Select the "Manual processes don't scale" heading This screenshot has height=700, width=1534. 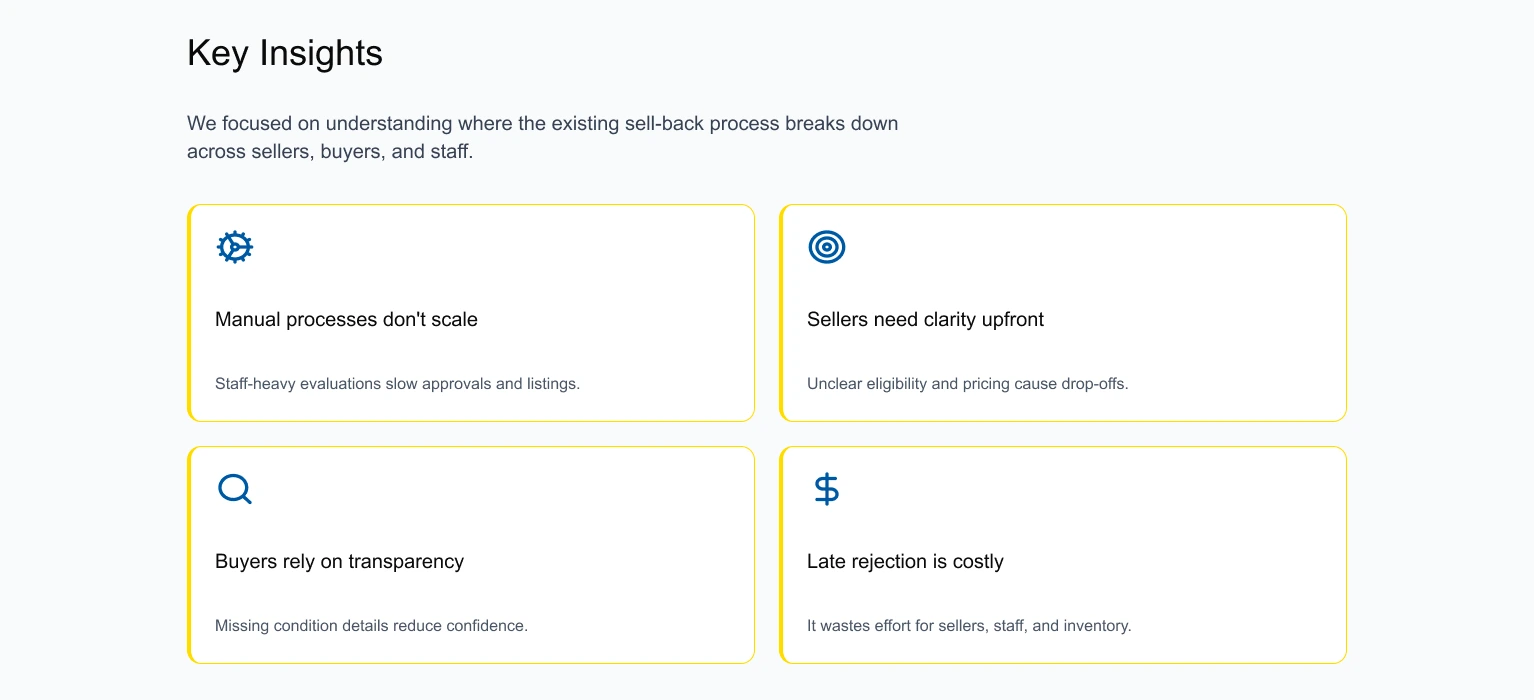click(346, 320)
